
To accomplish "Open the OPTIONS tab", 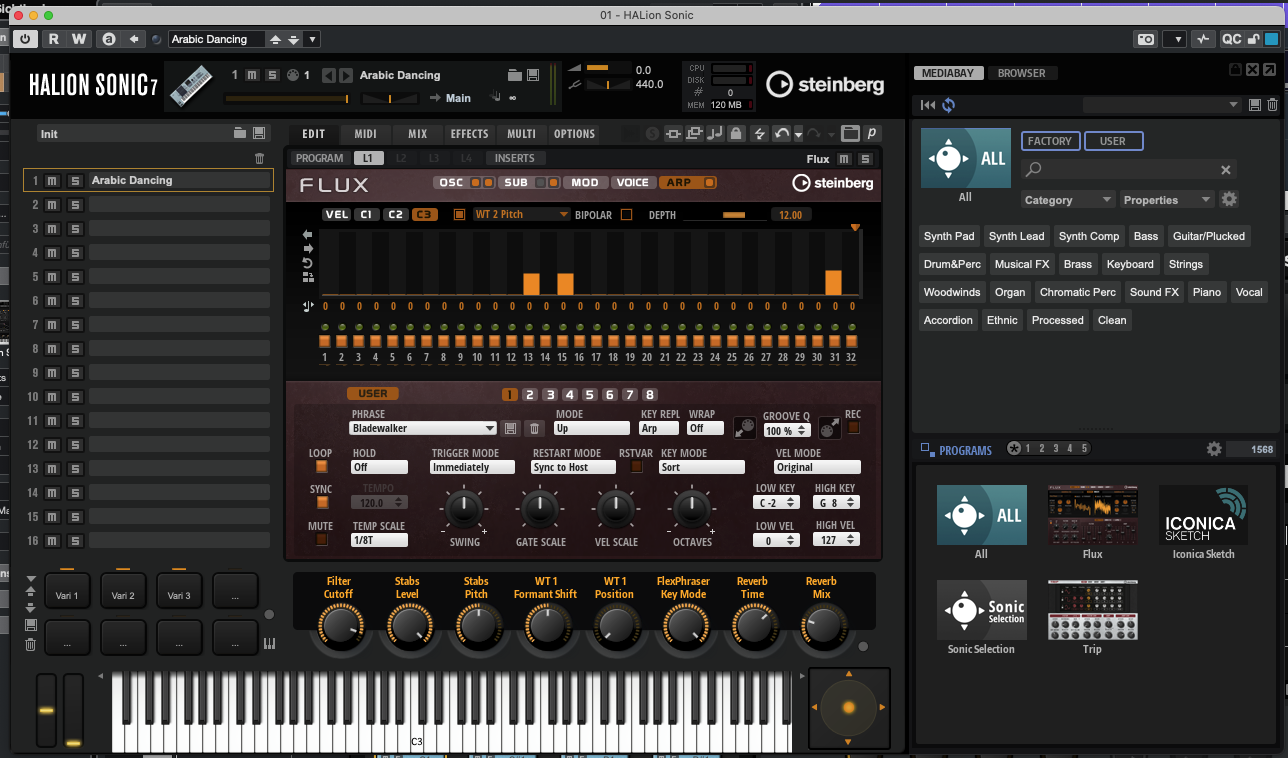I will [574, 134].
